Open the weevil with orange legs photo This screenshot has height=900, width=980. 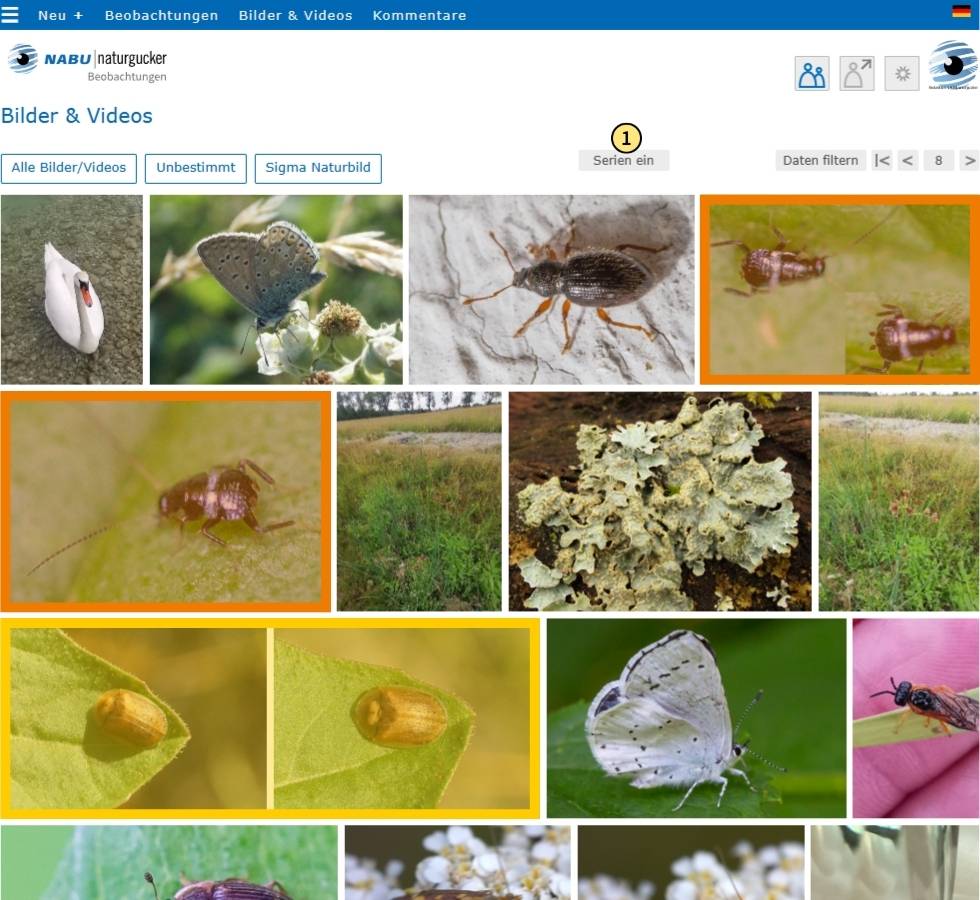(x=551, y=289)
